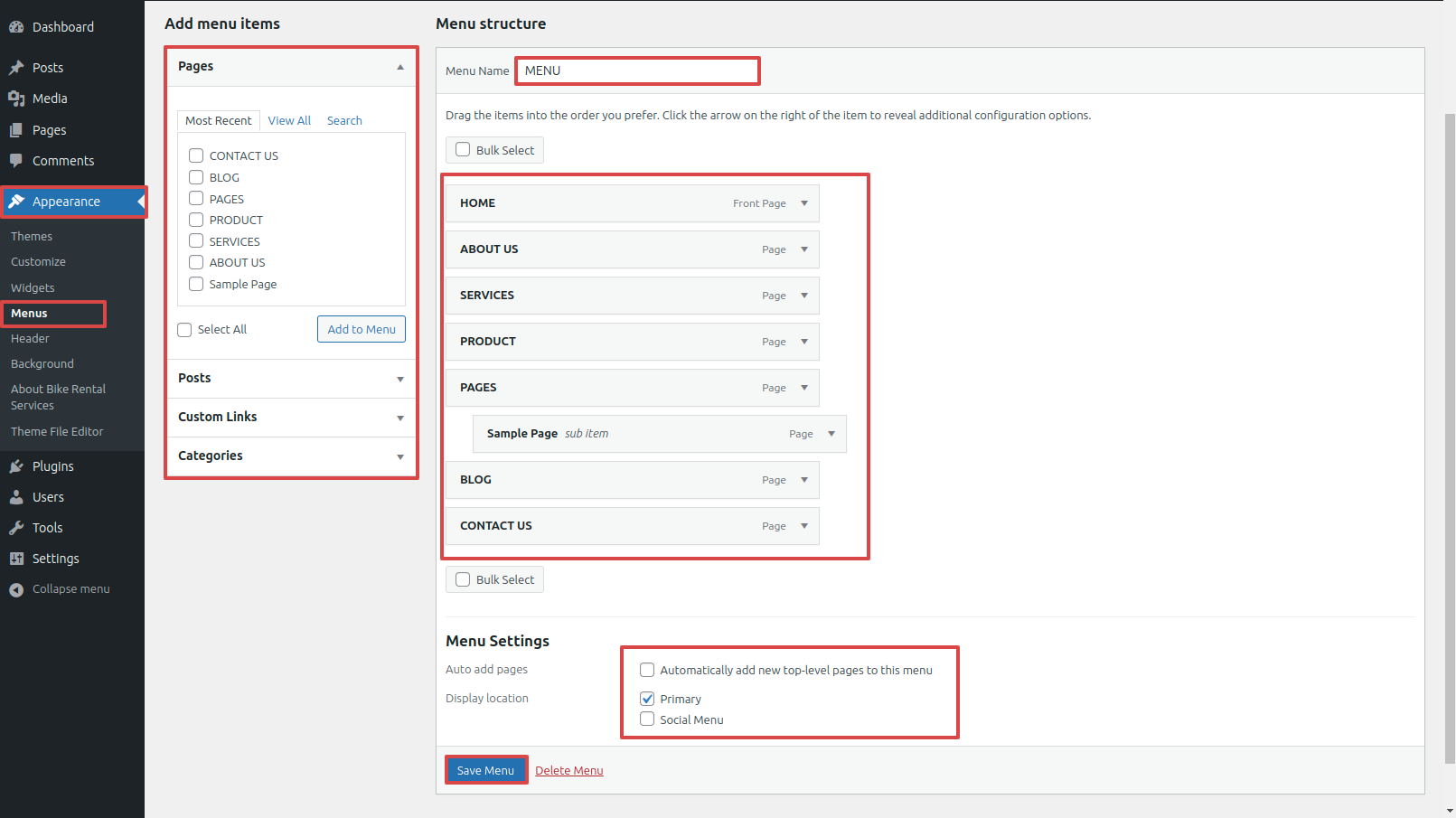
Task: Click the Users person icon
Action: [x=16, y=497]
